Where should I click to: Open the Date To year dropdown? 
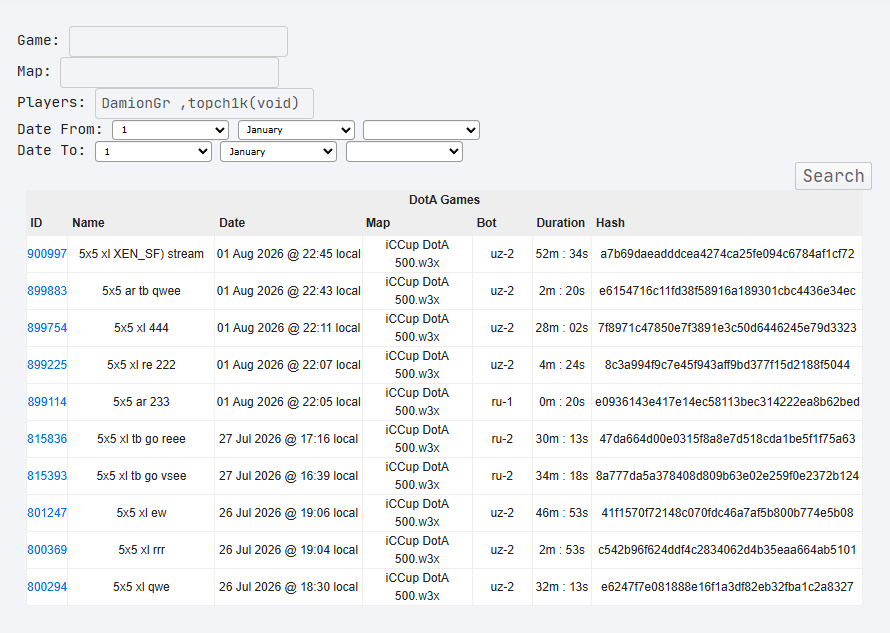click(x=404, y=152)
